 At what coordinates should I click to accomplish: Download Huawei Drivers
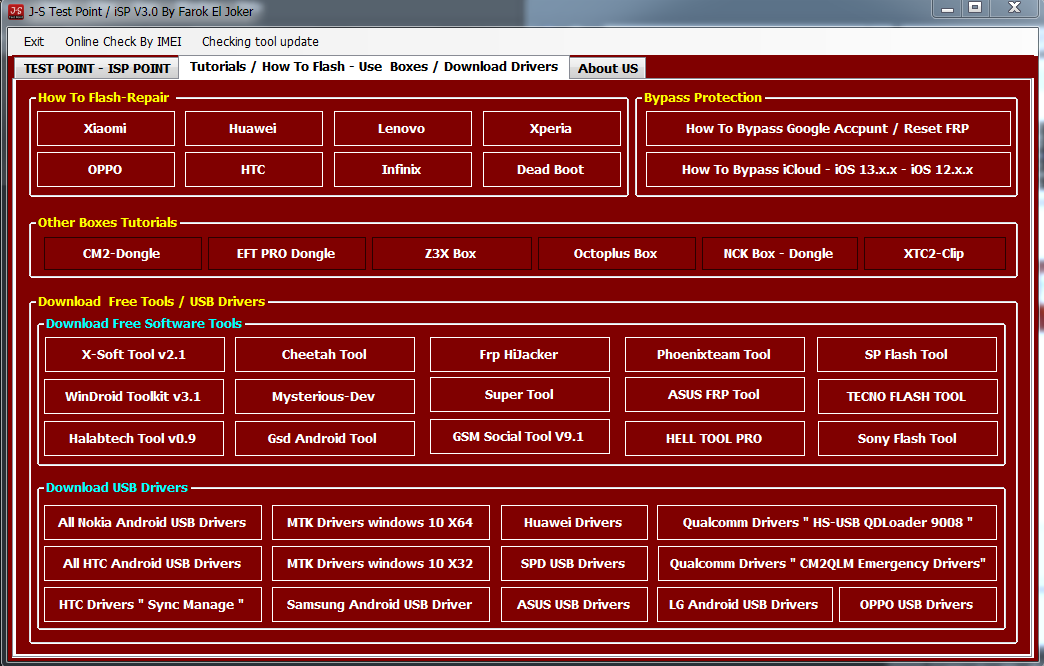click(574, 522)
